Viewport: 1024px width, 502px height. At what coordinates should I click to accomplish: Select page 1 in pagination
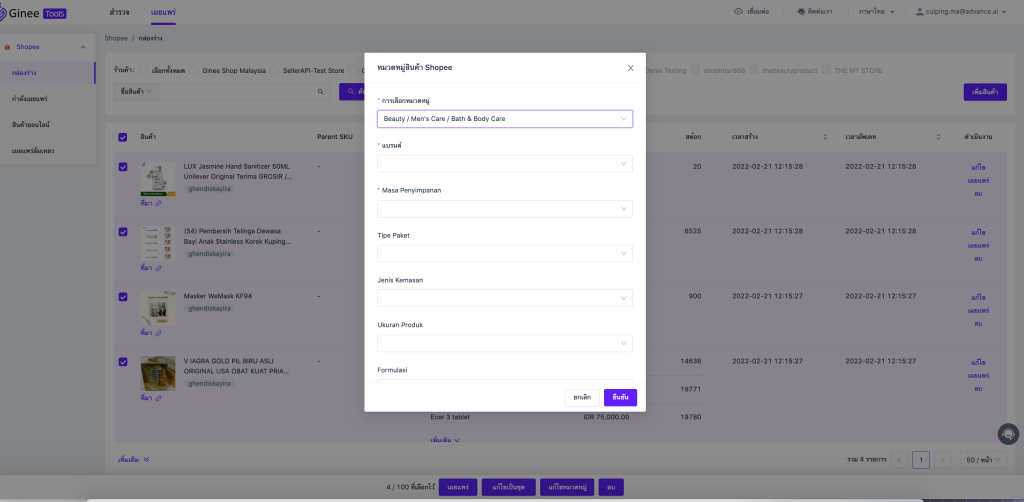point(921,460)
